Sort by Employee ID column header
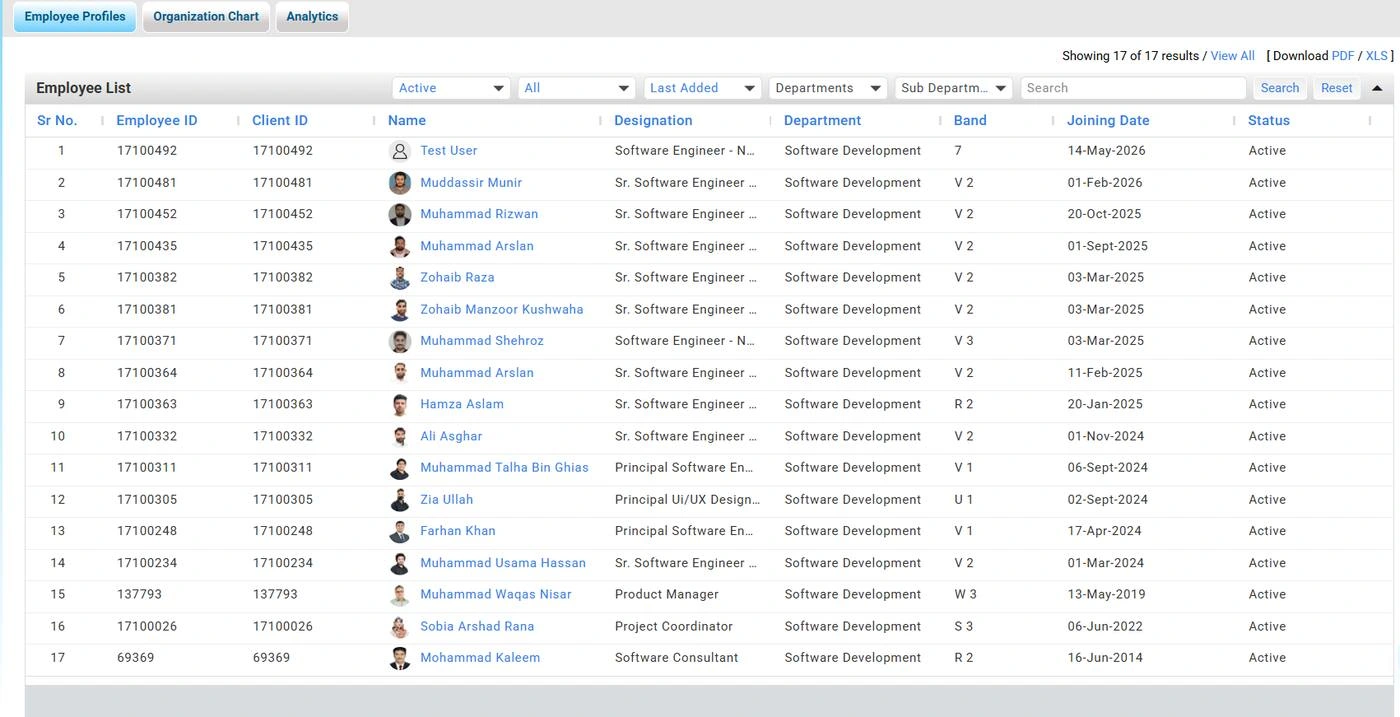The image size is (1400, 717). pyautogui.click(x=157, y=120)
